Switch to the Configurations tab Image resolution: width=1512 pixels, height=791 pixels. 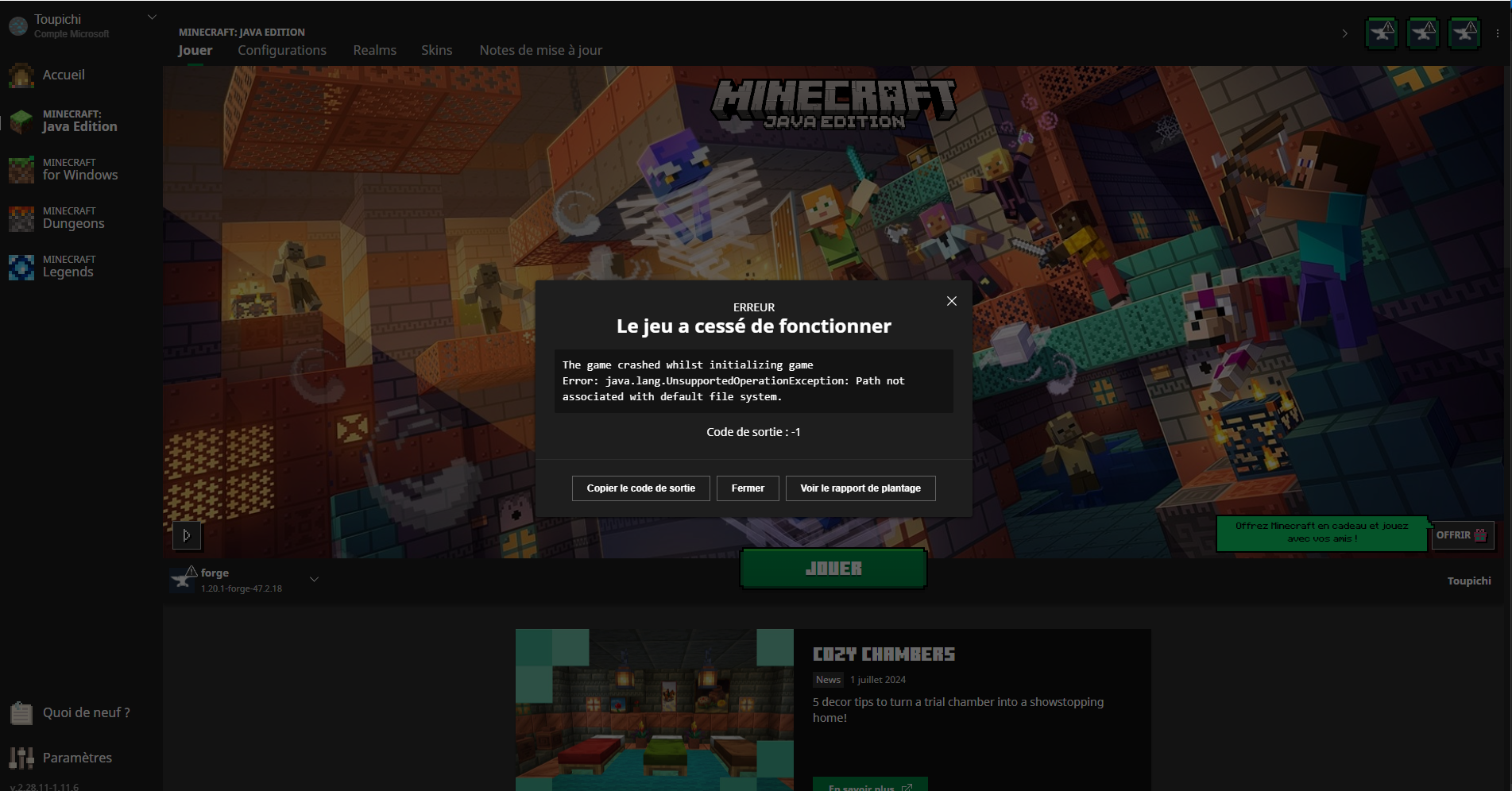[x=282, y=50]
